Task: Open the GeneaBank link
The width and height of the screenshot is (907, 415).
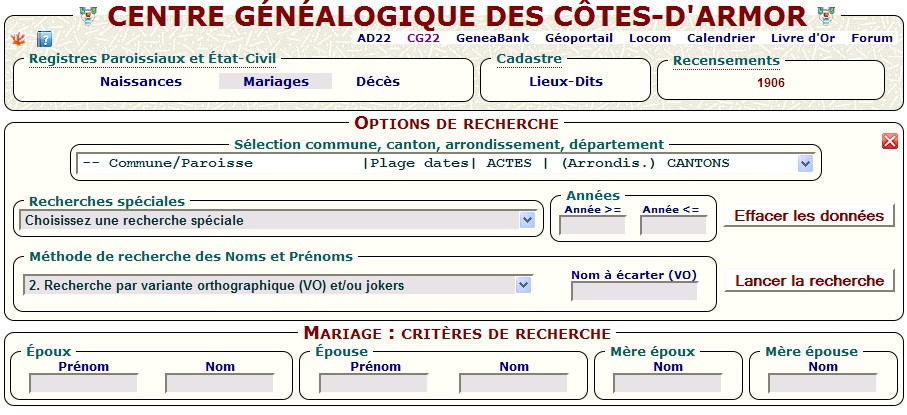Action: coord(485,38)
